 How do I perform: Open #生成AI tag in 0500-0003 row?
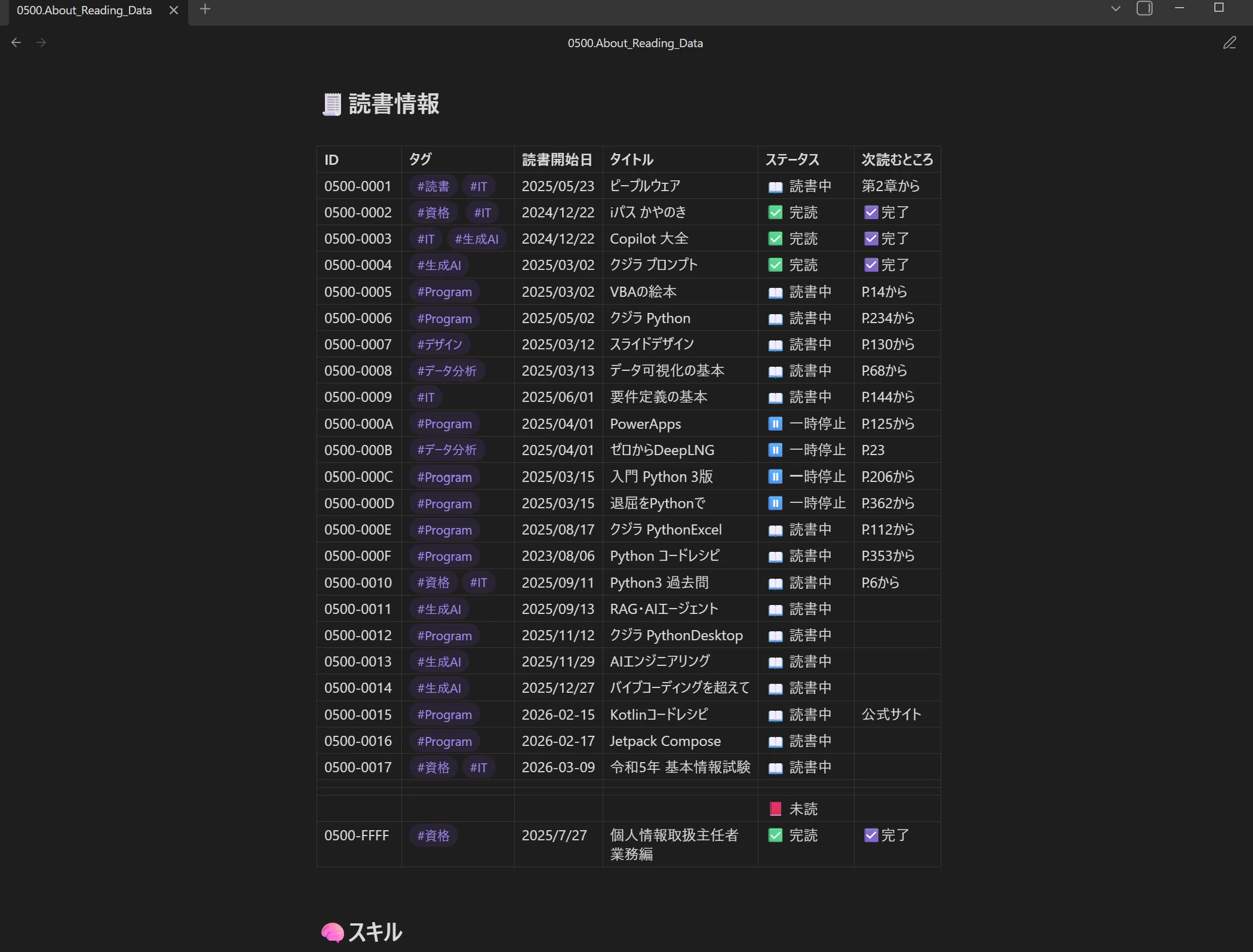(477, 239)
